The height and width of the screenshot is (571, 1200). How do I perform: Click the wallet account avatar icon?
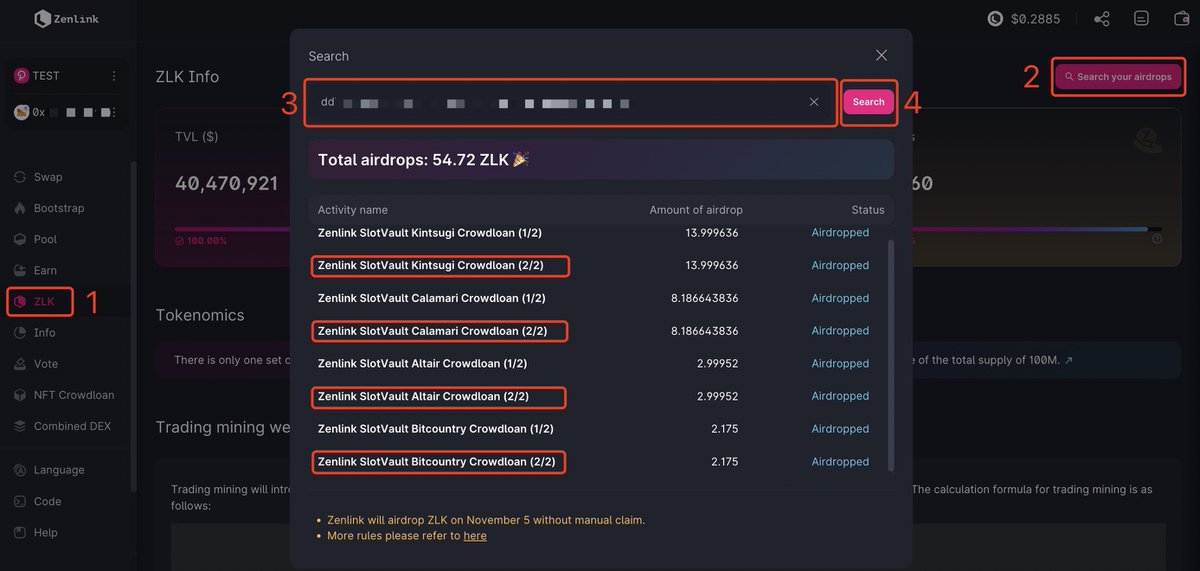(21, 112)
